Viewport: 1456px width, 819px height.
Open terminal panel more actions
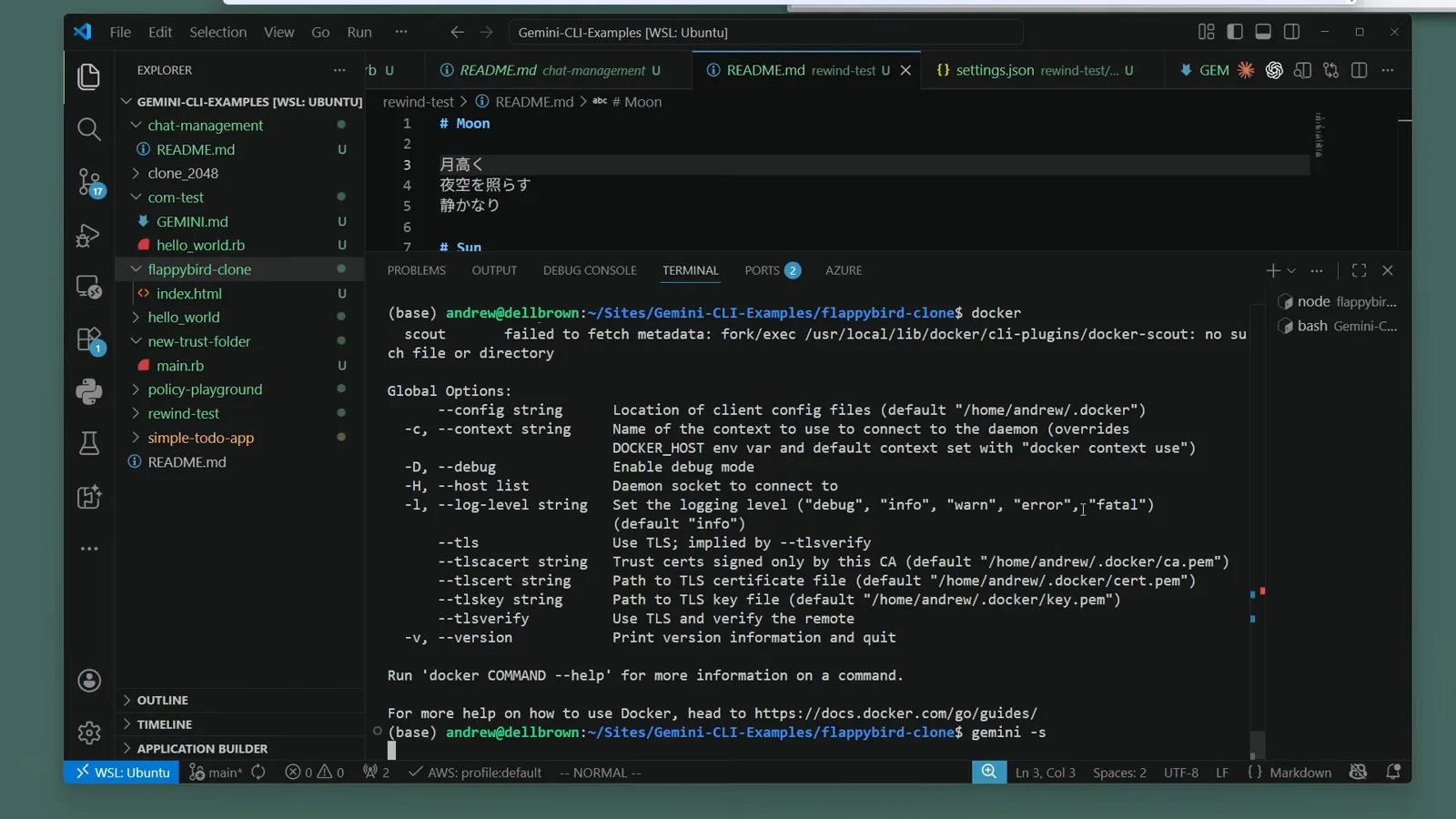(1316, 270)
